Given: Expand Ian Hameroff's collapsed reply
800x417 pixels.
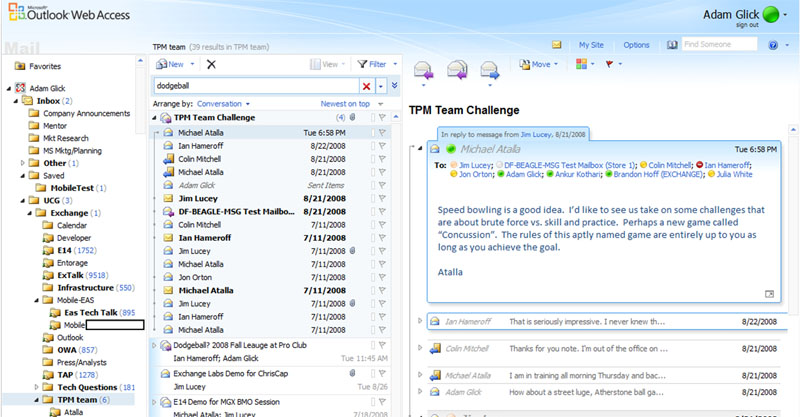Looking at the screenshot, I should pos(419,321).
